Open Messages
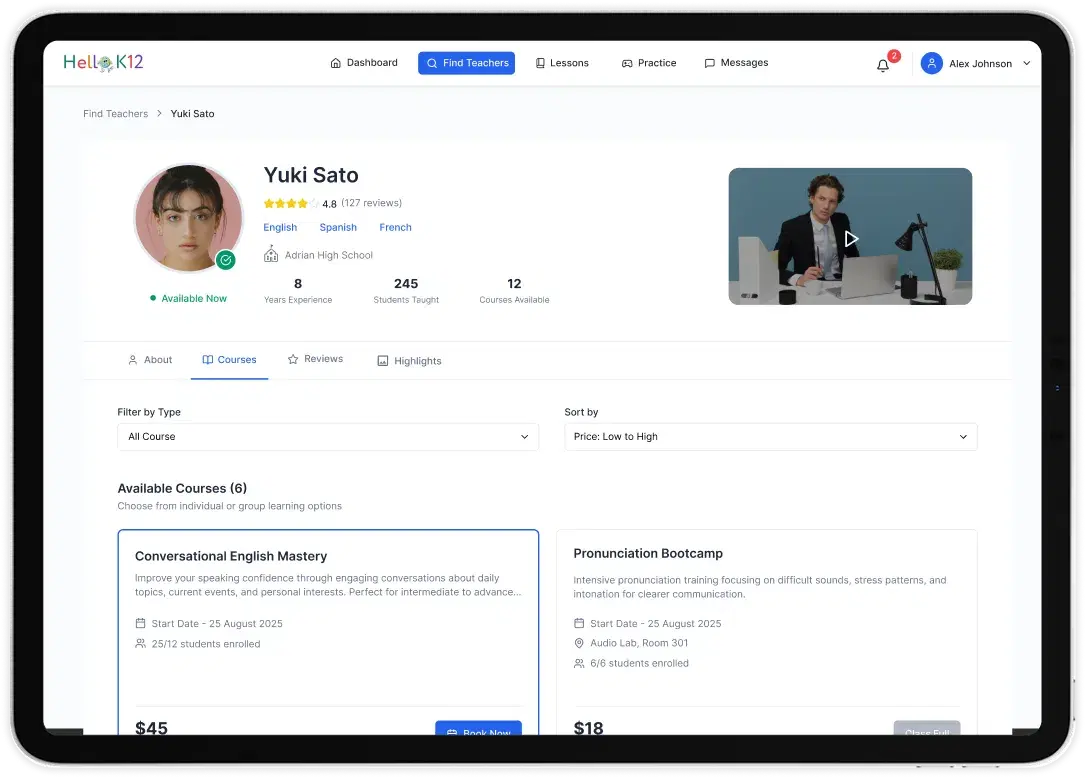 coord(736,63)
